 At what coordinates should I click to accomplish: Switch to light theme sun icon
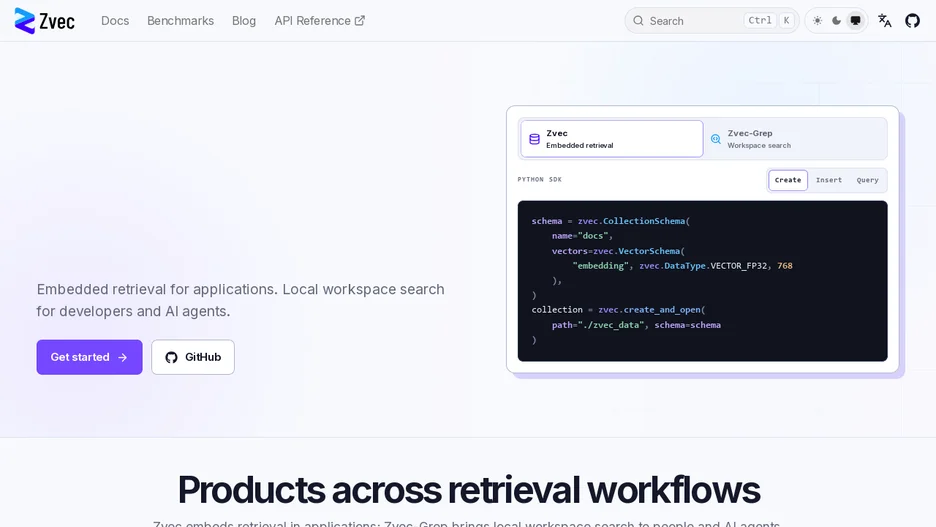817,21
